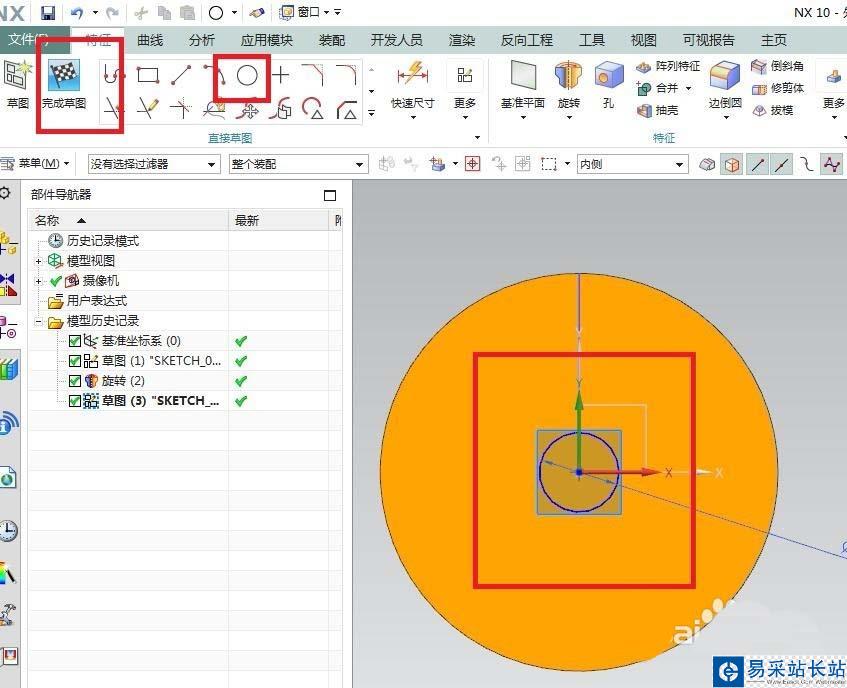Viewport: 847px width, 688px height.
Task: Click the shaded cube display icon
Action: click(x=731, y=164)
